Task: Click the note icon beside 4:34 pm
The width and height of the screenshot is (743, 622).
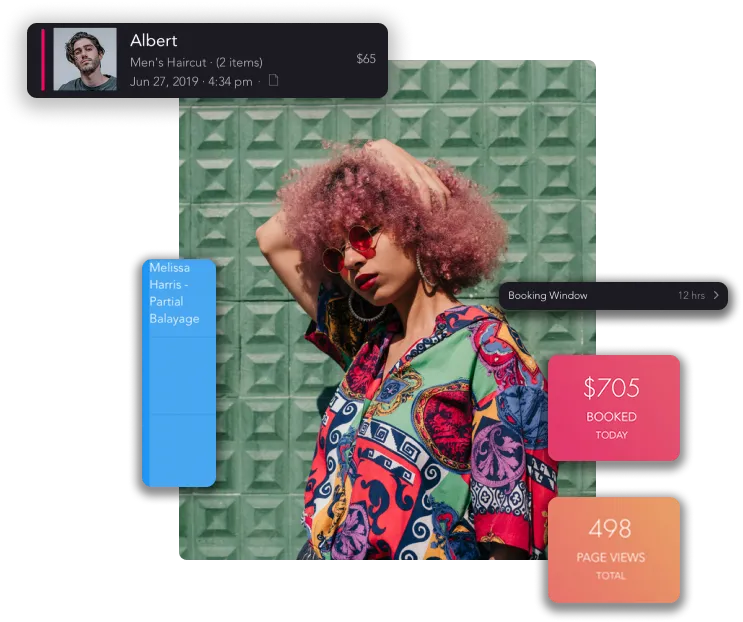Action: point(273,80)
